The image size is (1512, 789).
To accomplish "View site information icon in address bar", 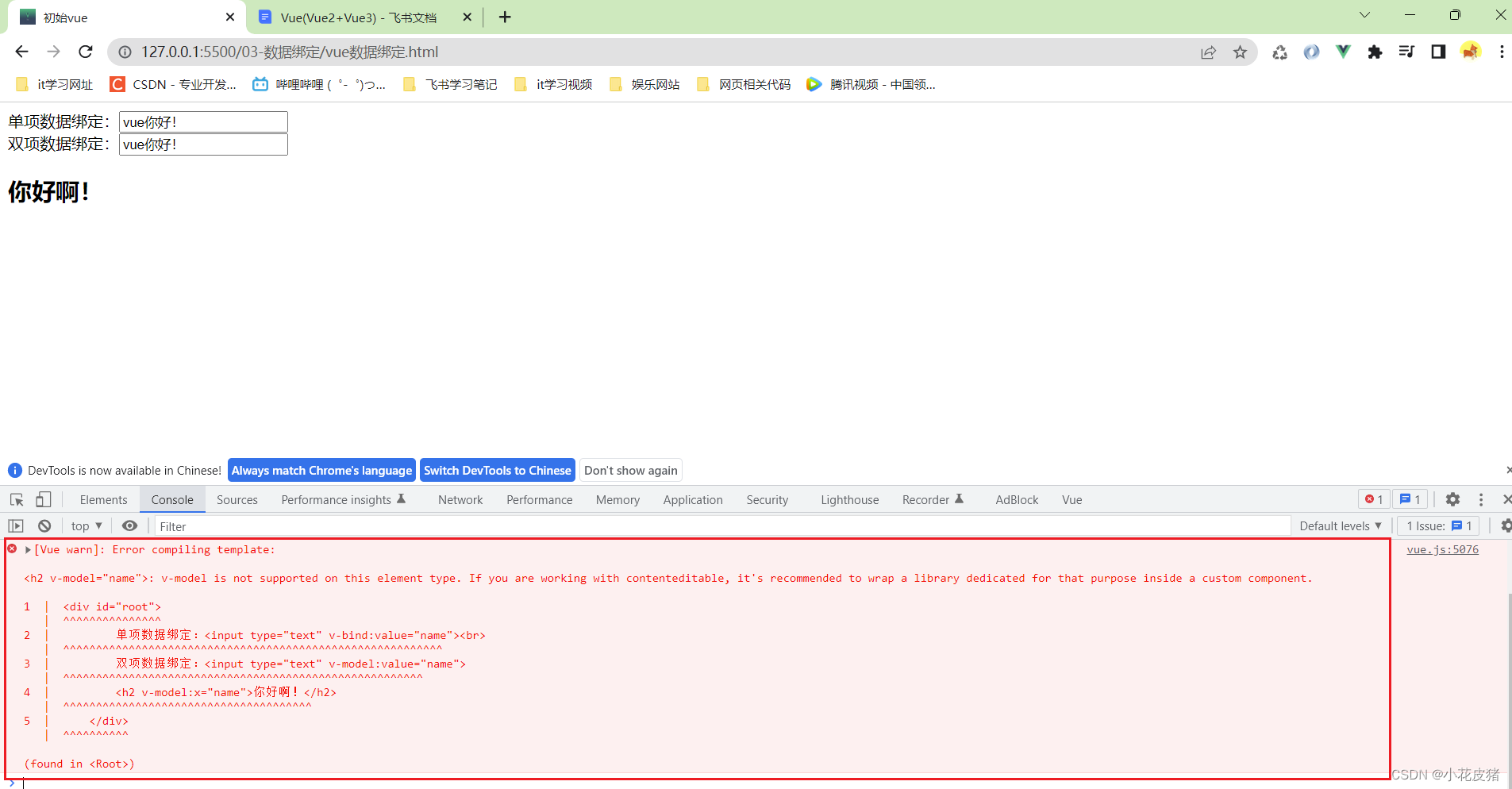I will (x=125, y=52).
